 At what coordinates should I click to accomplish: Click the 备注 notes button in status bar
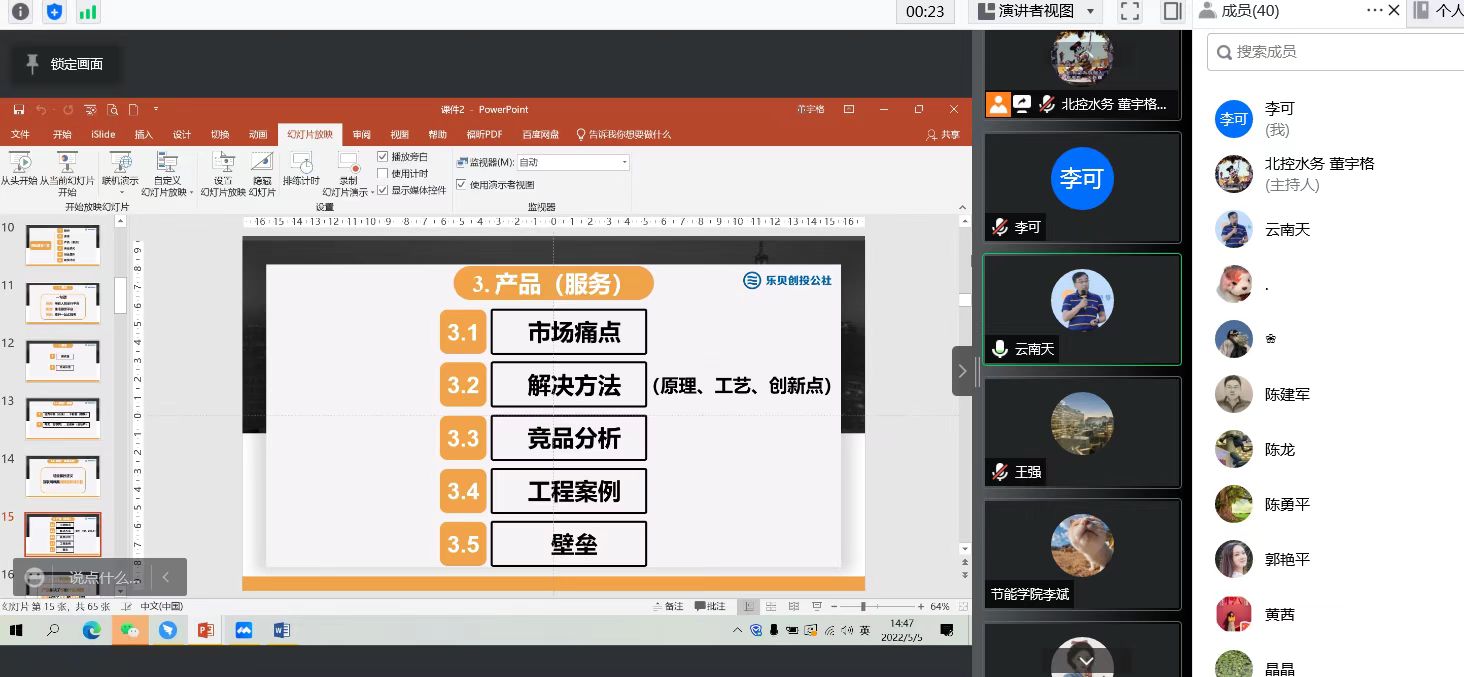pyautogui.click(x=668, y=607)
